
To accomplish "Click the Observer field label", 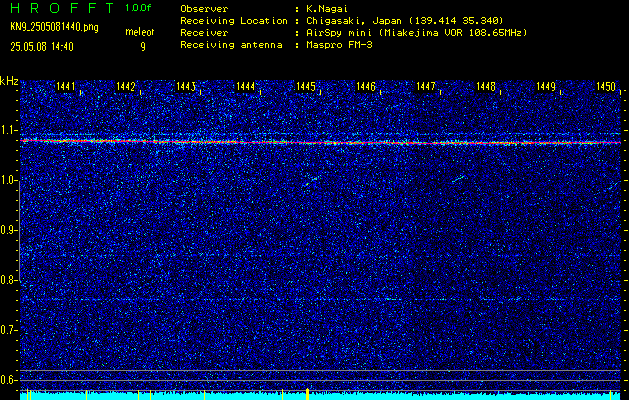I will 204,9.
